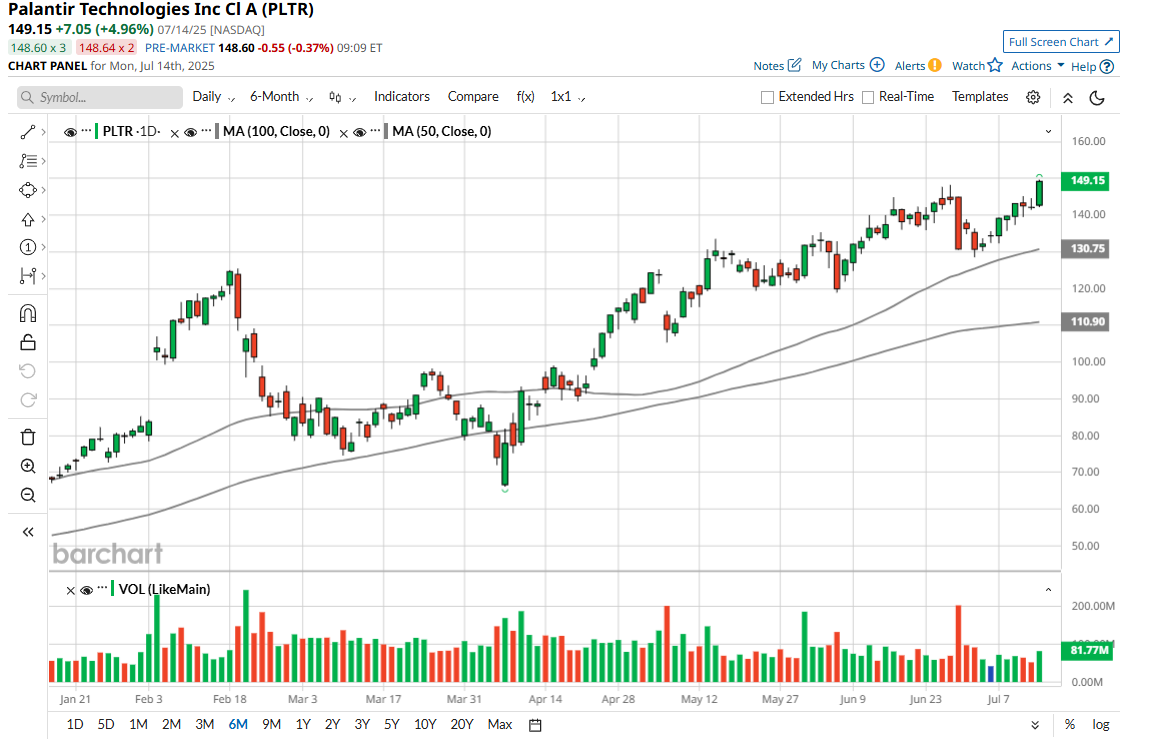Delete drawings with trash icon
1158x753 pixels.
(x=28, y=436)
